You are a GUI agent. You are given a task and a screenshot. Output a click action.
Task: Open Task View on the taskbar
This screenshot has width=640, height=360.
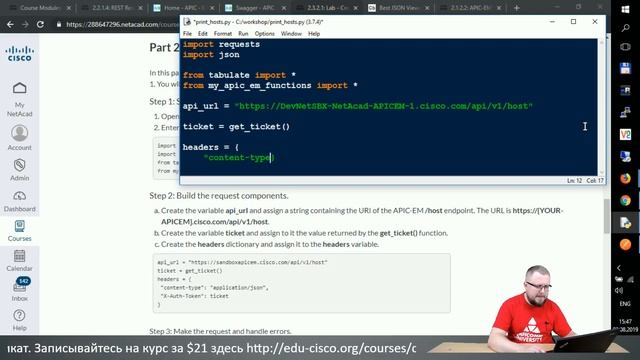(625, 47)
